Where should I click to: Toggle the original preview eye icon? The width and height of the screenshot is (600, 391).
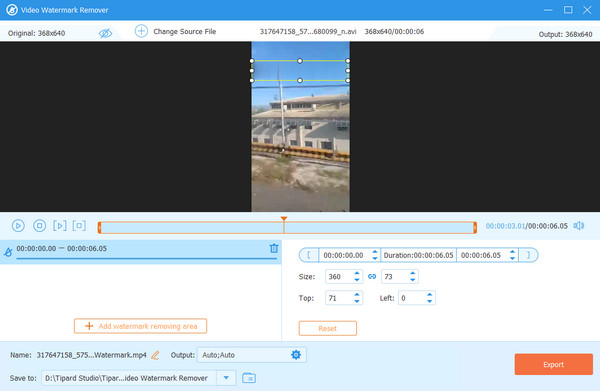pyautogui.click(x=105, y=33)
